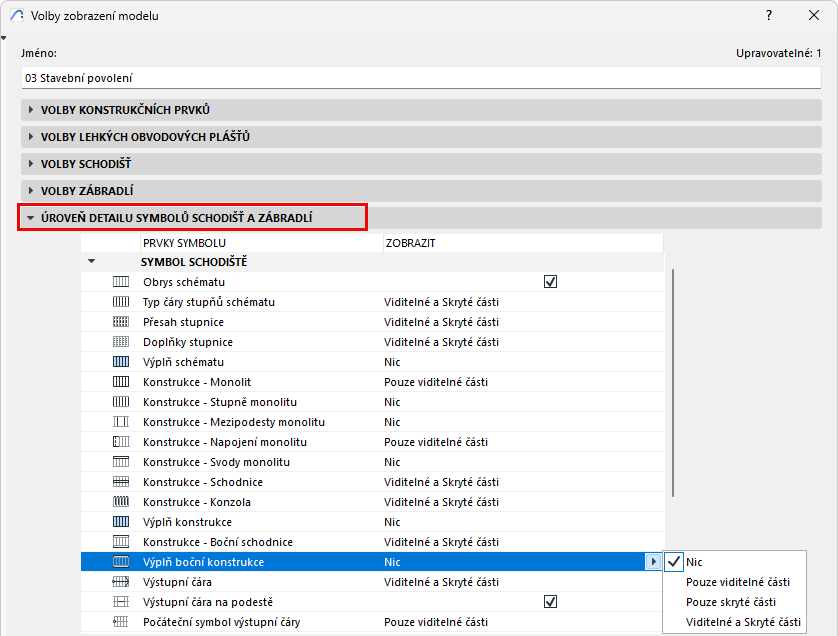The width and height of the screenshot is (838, 636).
Task: Click Konstrukce - Mezipodesty monolitu value Nic
Action: 392,422
